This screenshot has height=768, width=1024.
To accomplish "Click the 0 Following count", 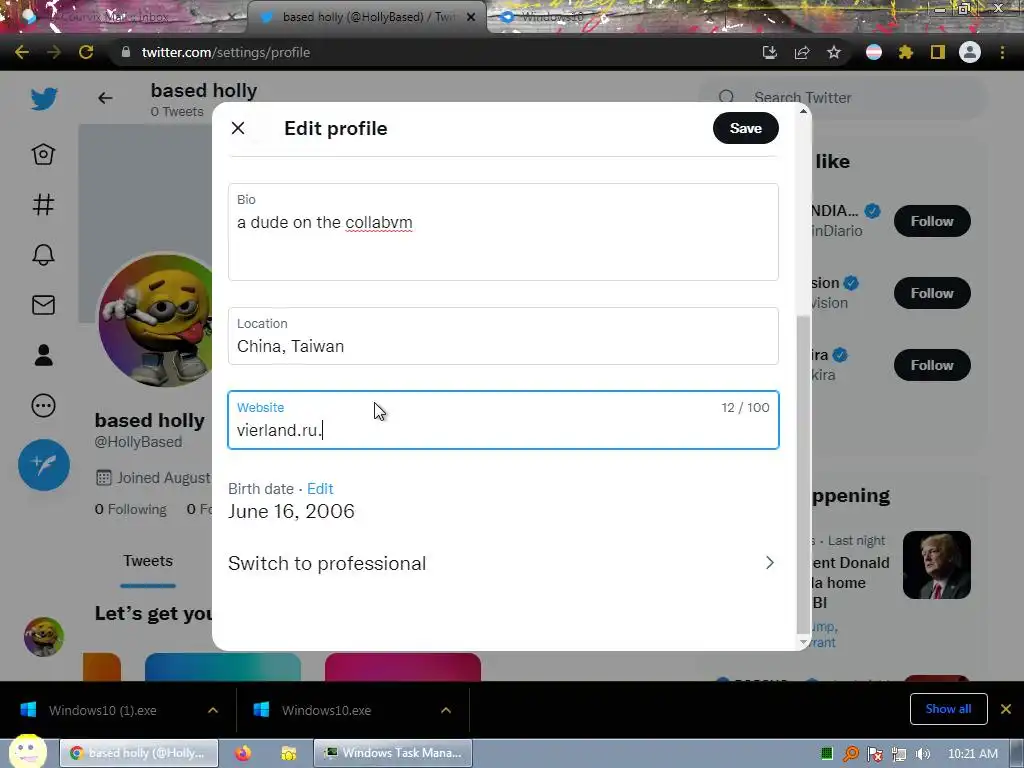I will click(131, 509).
